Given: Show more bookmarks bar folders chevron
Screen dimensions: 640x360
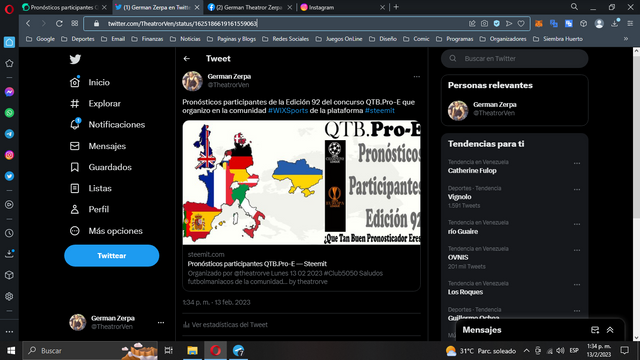Looking at the screenshot, I should [626, 39].
